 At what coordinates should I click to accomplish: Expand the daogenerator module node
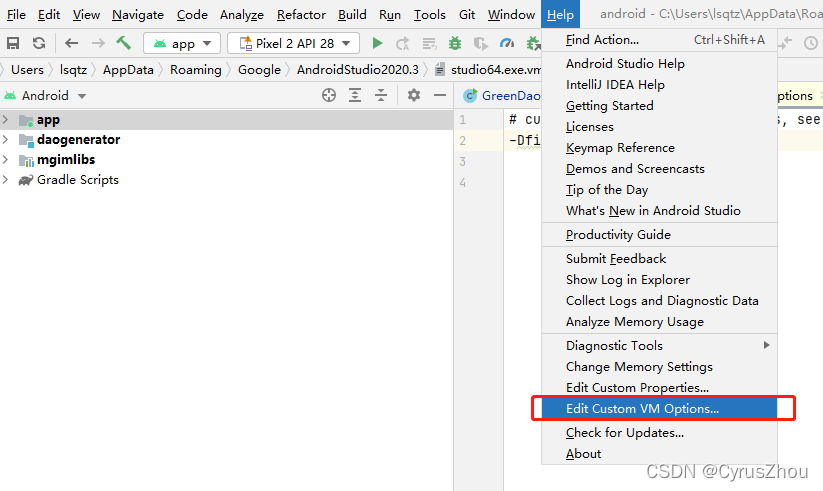[5, 140]
